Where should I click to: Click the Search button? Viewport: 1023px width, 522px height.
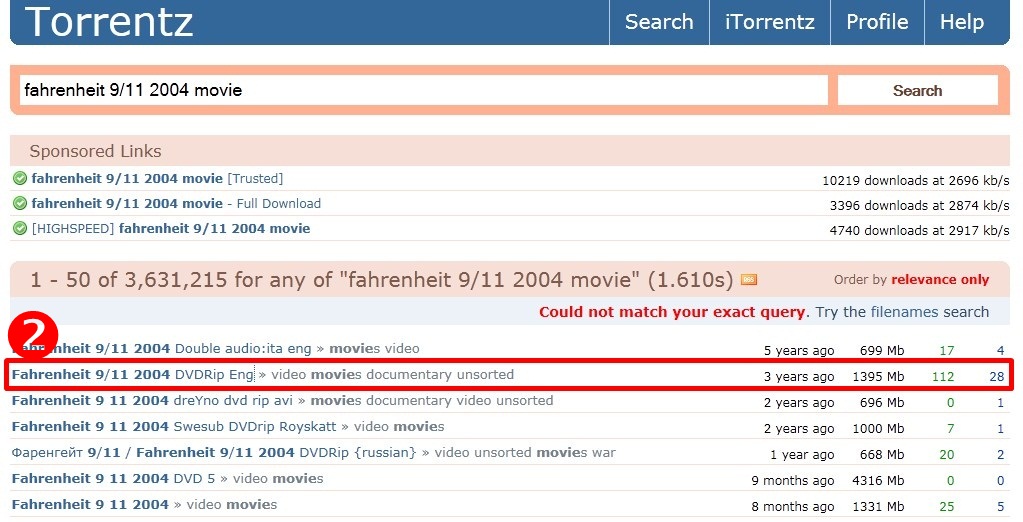click(917, 91)
